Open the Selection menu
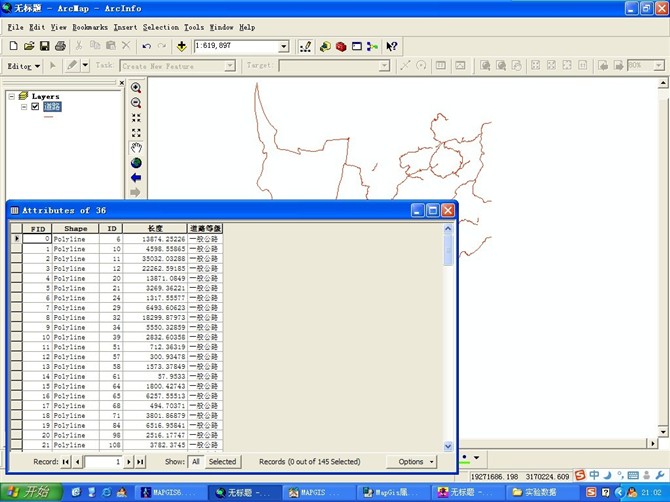 coord(161,28)
